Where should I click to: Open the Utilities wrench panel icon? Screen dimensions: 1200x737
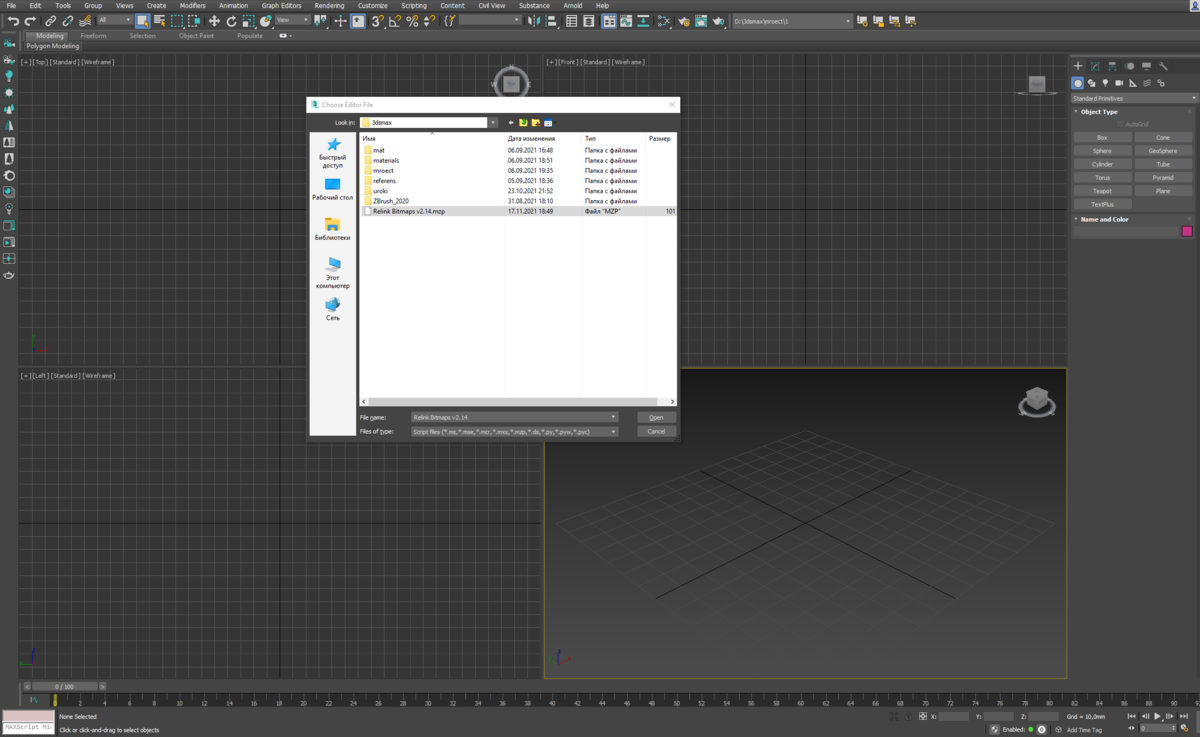pos(1163,66)
